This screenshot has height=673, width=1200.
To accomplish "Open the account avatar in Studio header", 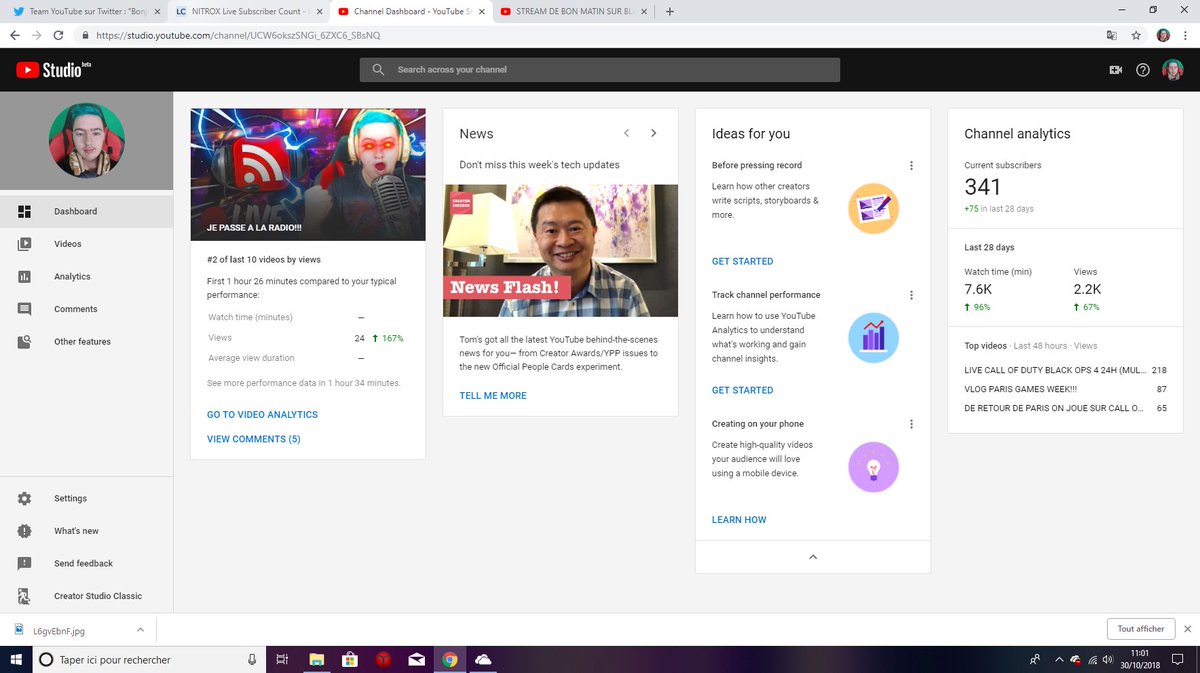I will pos(1173,70).
